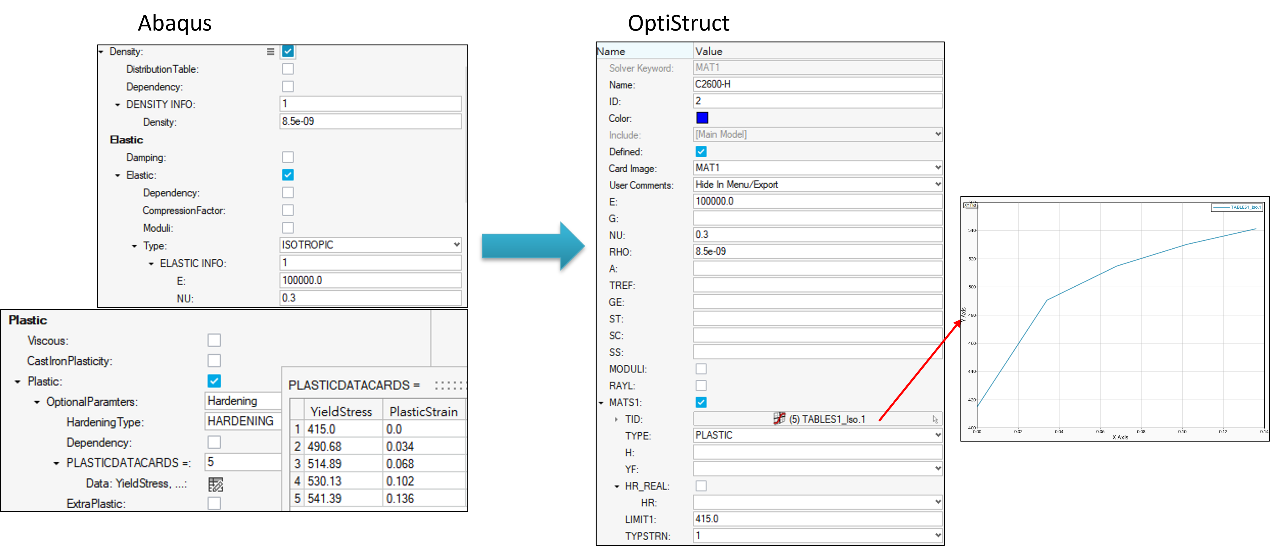Tick the MODULI checkbox
1270x546 pixels.
tap(701, 369)
